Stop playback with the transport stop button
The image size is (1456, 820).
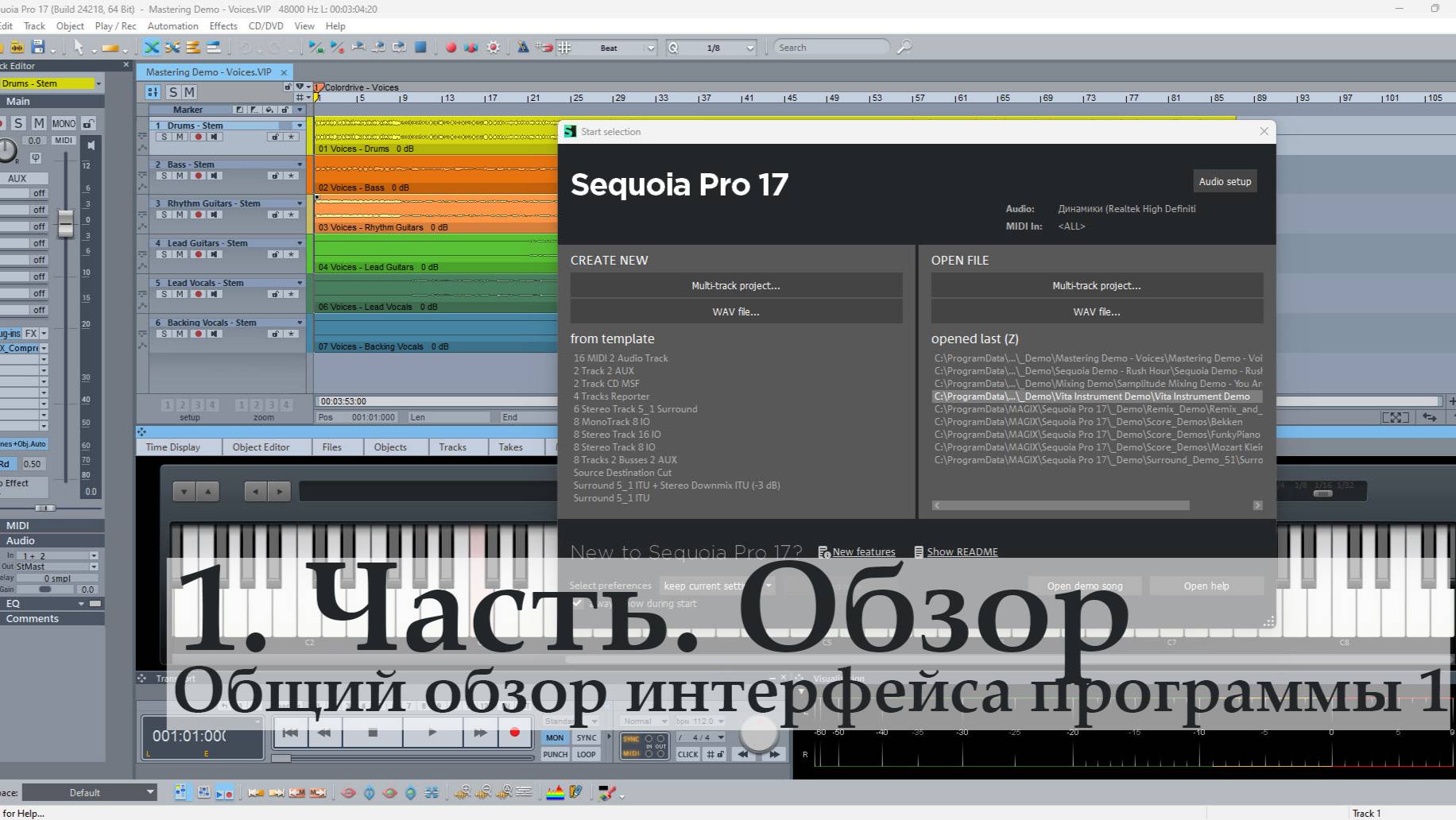pos(373,733)
